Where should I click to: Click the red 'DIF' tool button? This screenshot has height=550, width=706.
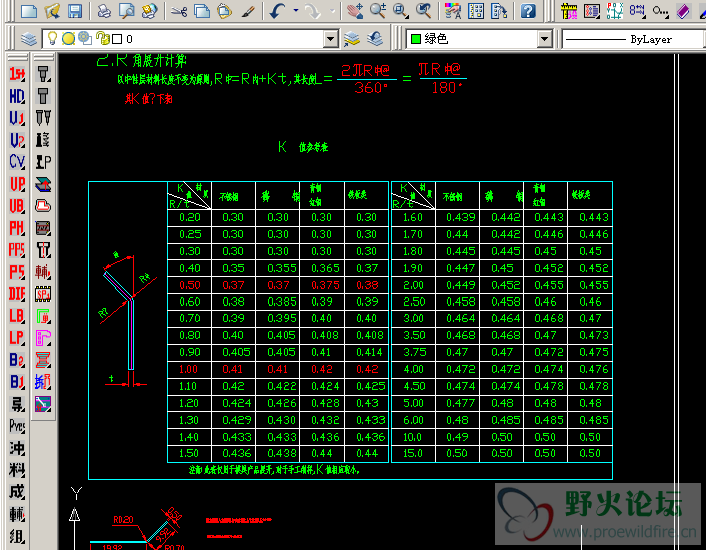click(x=17, y=294)
